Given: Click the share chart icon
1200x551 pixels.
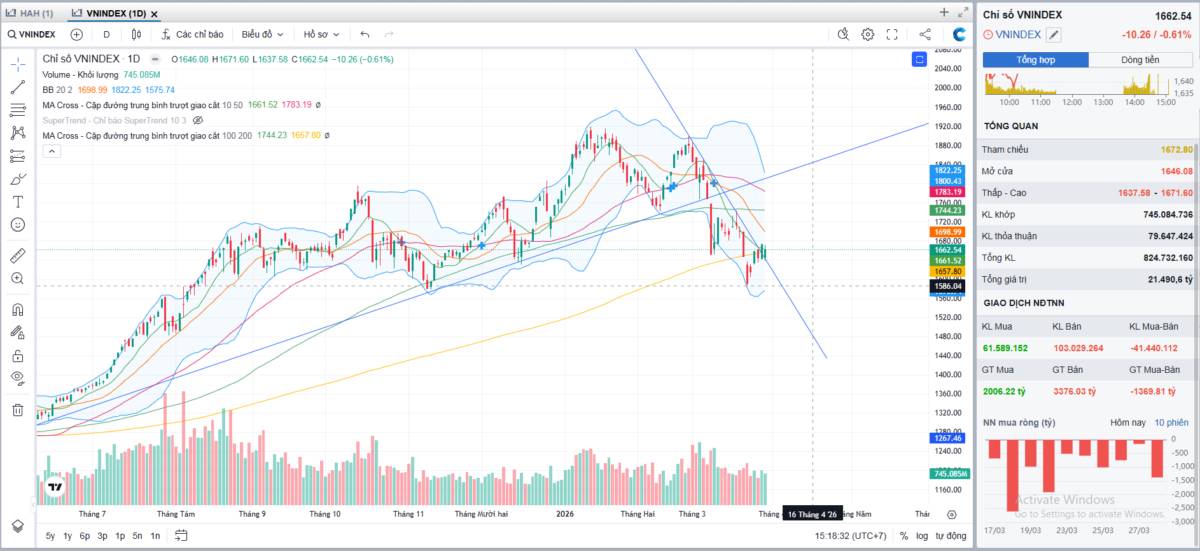Looking at the screenshot, I should pyautogui.click(x=924, y=34).
